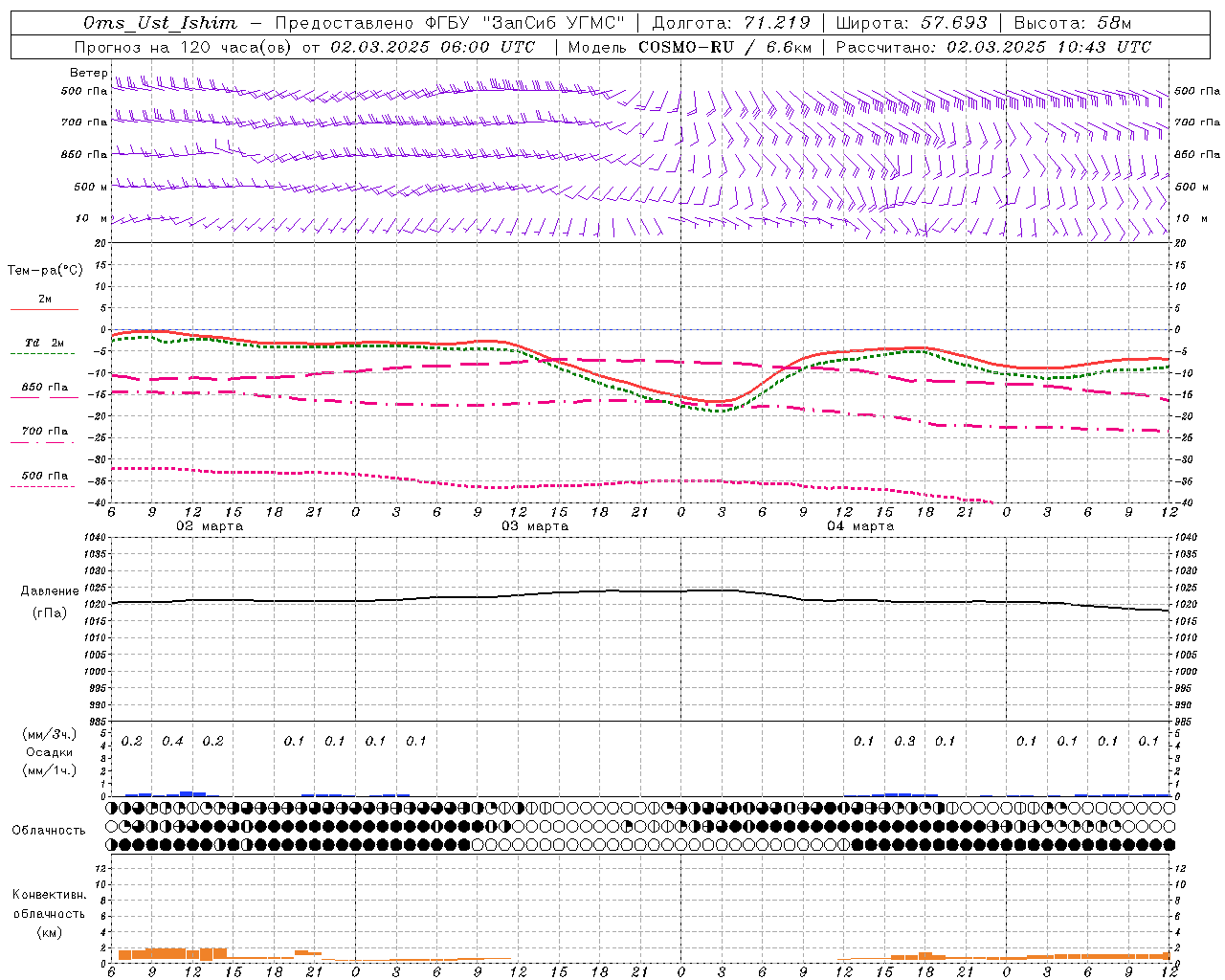Click the Тем-ра(°C) temperature heading
This screenshot has width=1225, height=980.
(x=45, y=271)
